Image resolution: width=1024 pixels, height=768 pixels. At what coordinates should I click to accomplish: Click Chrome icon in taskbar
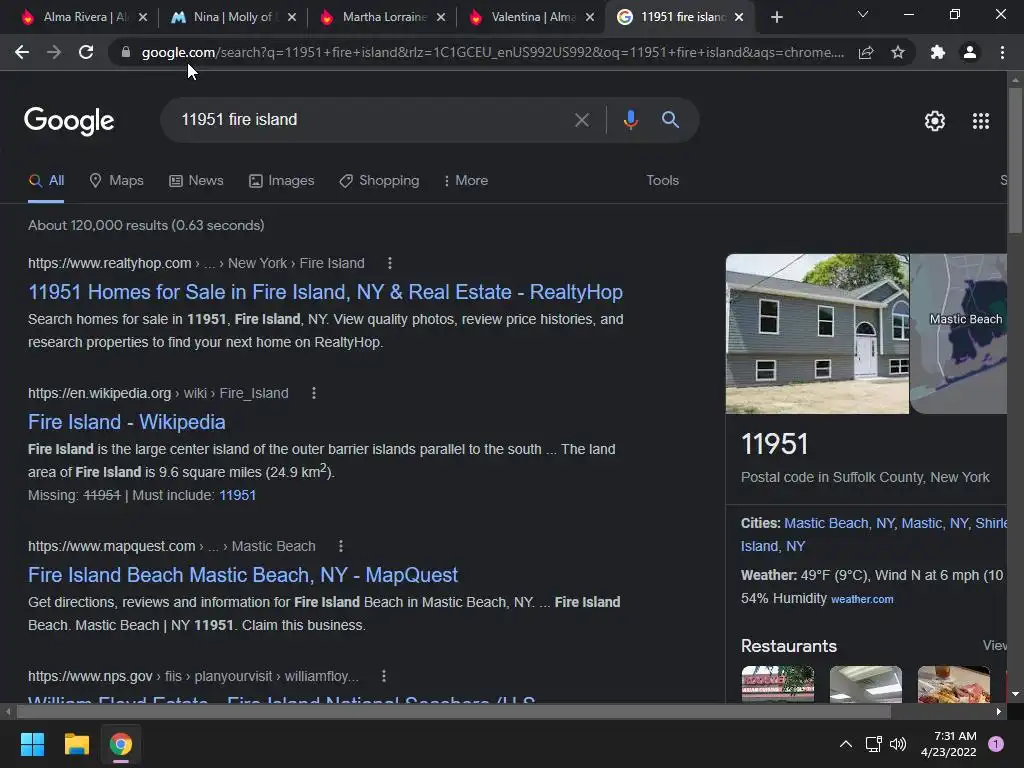(x=121, y=744)
